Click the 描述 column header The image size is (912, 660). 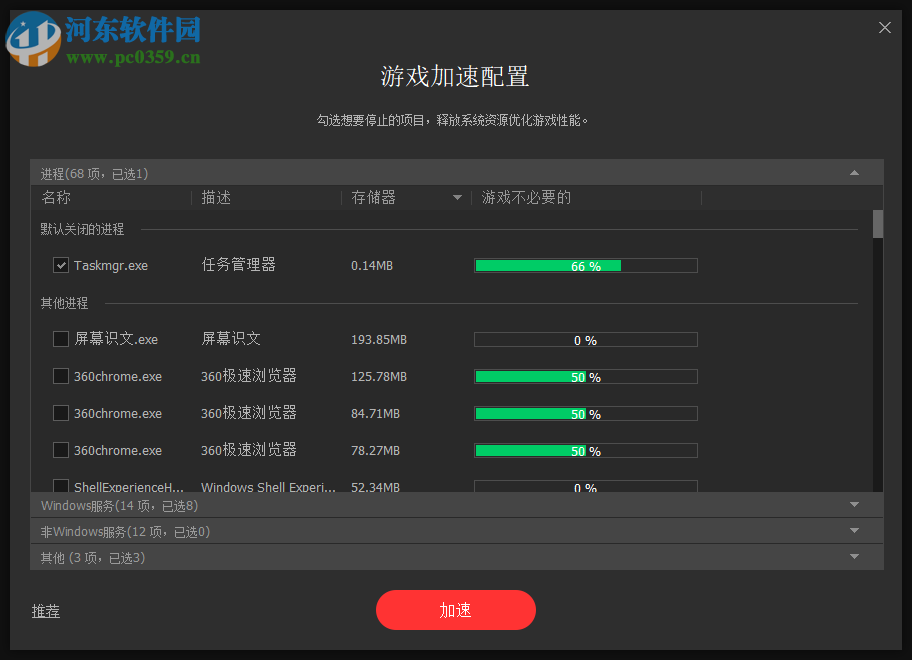215,198
